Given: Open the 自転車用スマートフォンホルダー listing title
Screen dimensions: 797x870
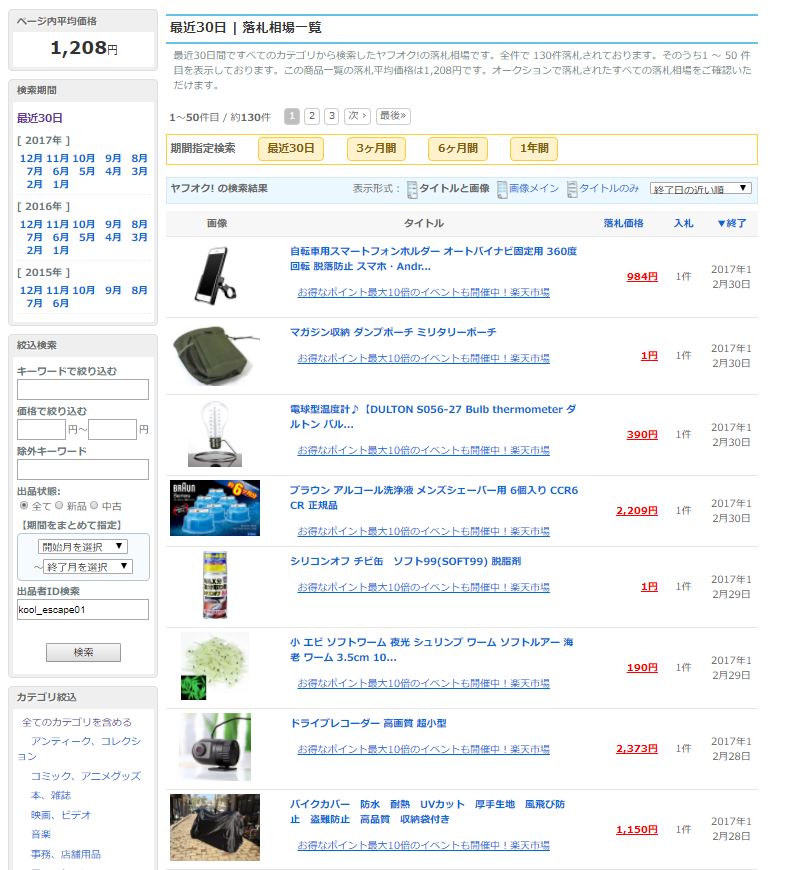Looking at the screenshot, I should click(433, 259).
